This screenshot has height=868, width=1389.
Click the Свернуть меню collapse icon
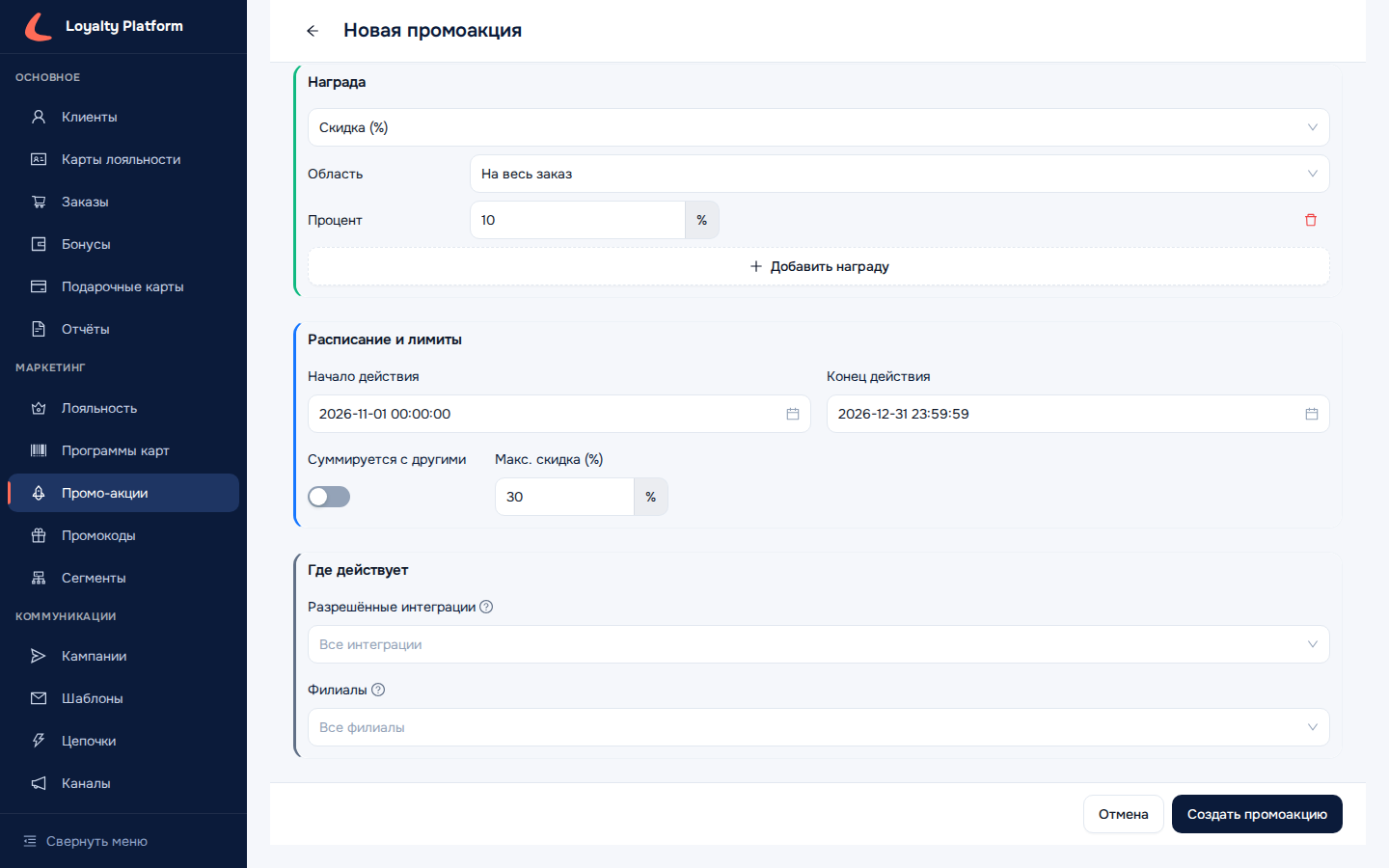tap(30, 841)
